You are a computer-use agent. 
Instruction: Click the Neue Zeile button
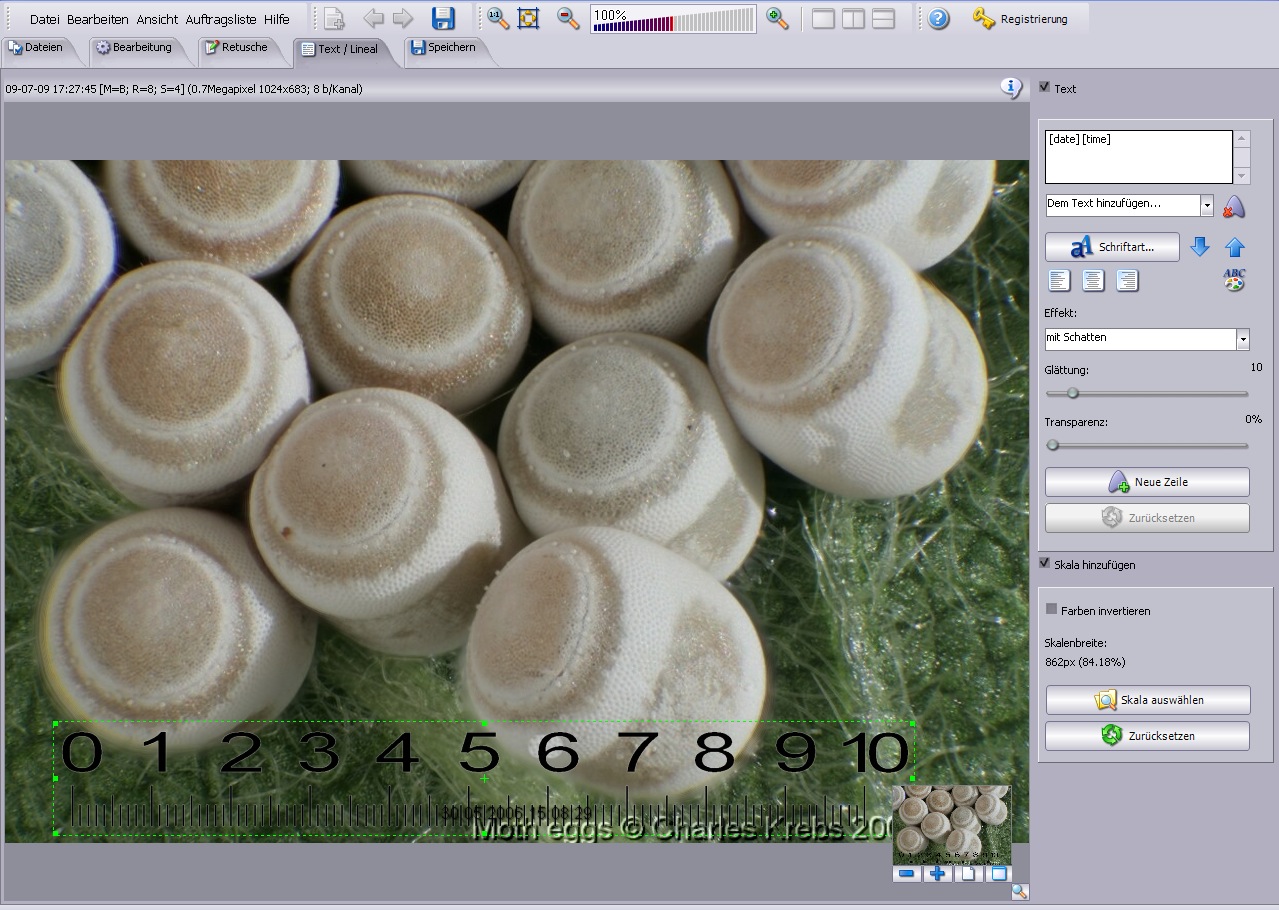coord(1147,482)
